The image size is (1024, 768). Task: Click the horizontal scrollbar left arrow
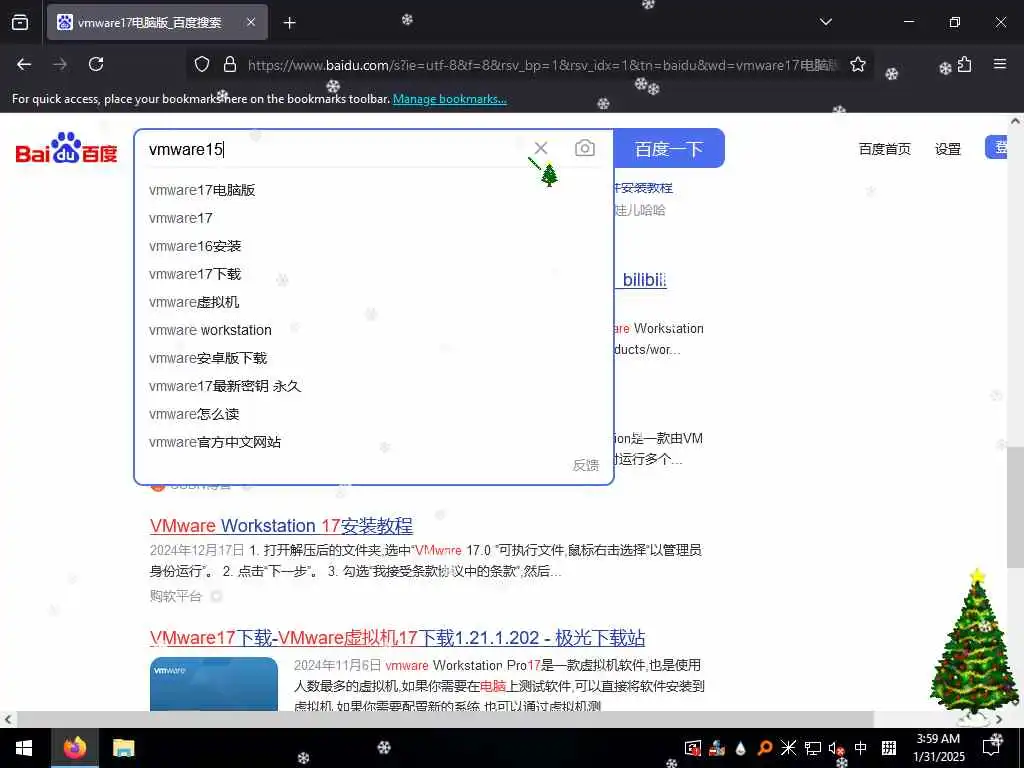point(8,719)
